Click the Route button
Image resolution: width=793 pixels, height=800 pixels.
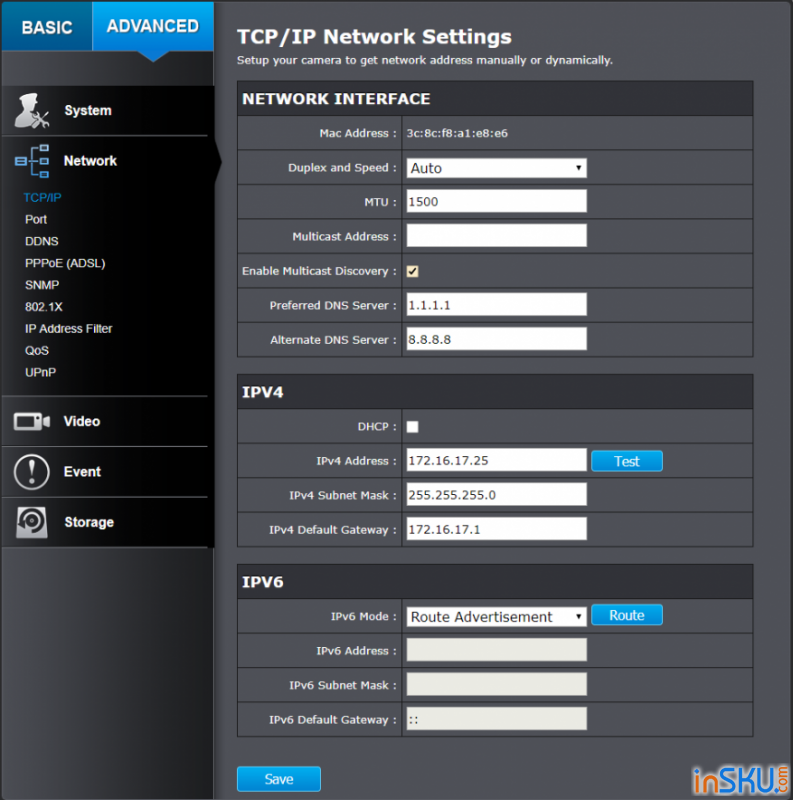point(627,615)
